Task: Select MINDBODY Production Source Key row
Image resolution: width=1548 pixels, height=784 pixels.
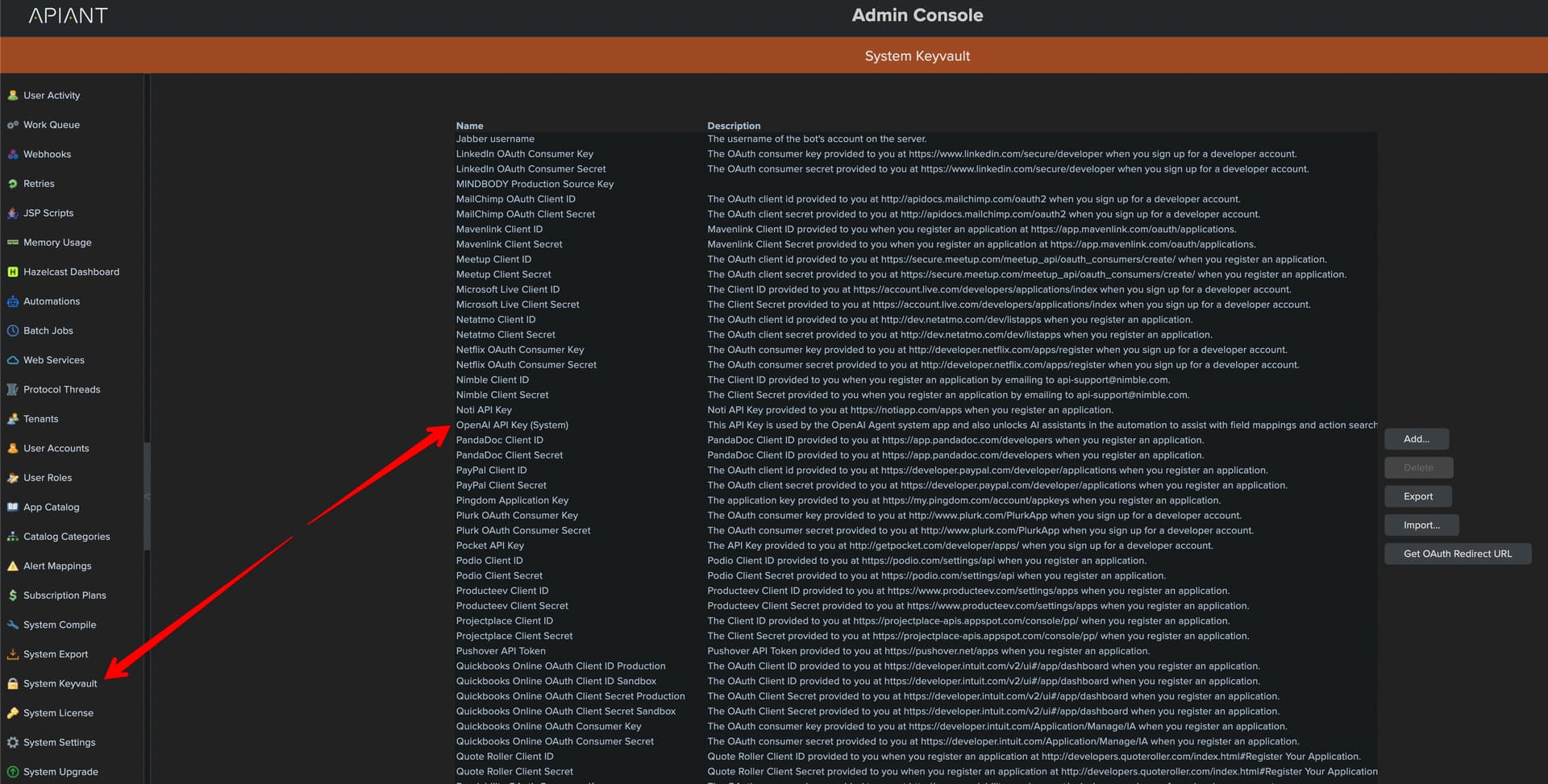Action: pyautogui.click(x=917, y=185)
